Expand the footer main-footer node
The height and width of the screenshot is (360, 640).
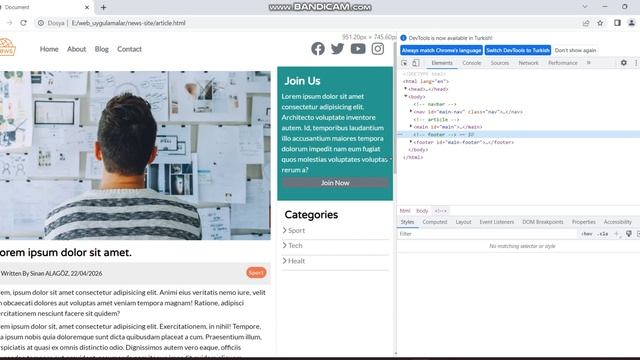411,142
